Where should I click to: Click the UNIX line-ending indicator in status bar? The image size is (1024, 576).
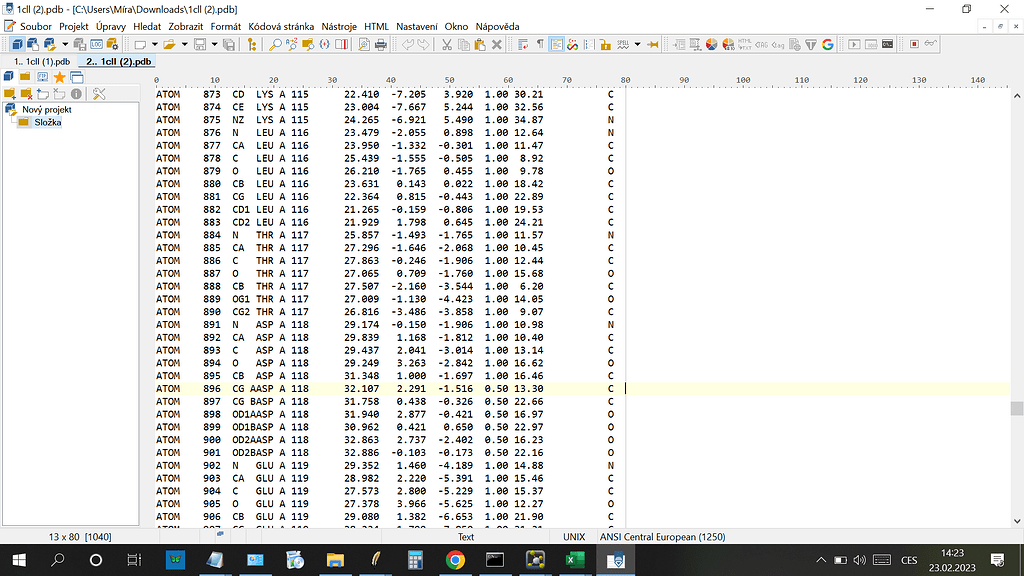[575, 536]
